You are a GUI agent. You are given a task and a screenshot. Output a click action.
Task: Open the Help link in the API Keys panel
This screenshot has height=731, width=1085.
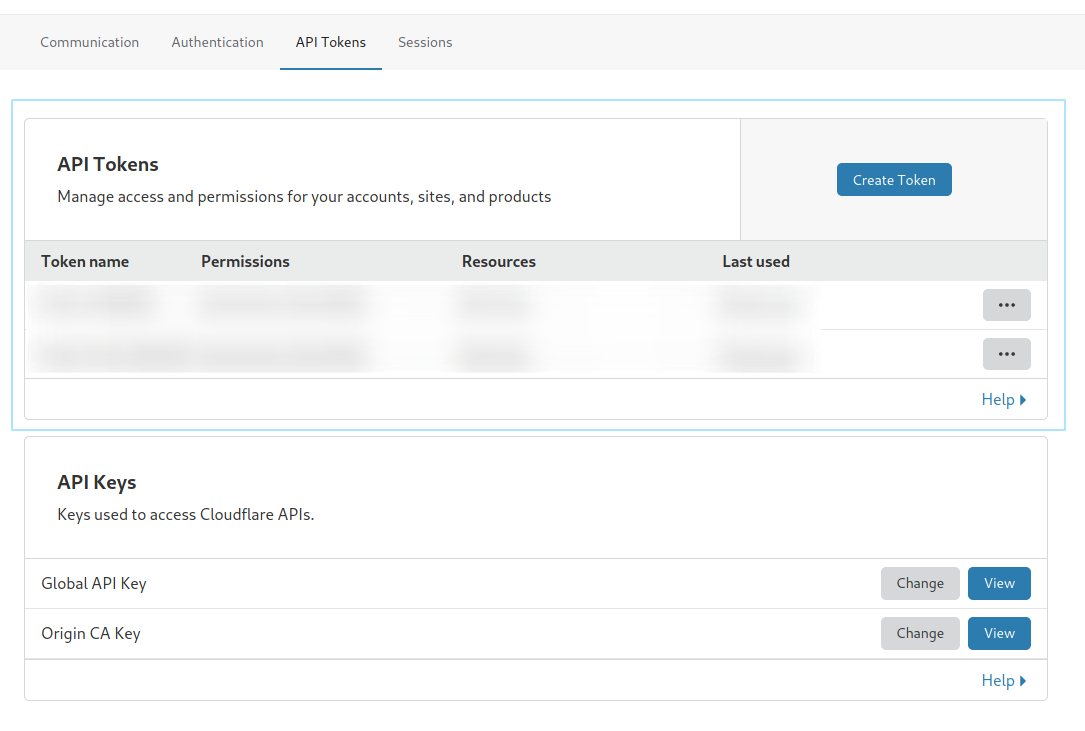[1003, 680]
